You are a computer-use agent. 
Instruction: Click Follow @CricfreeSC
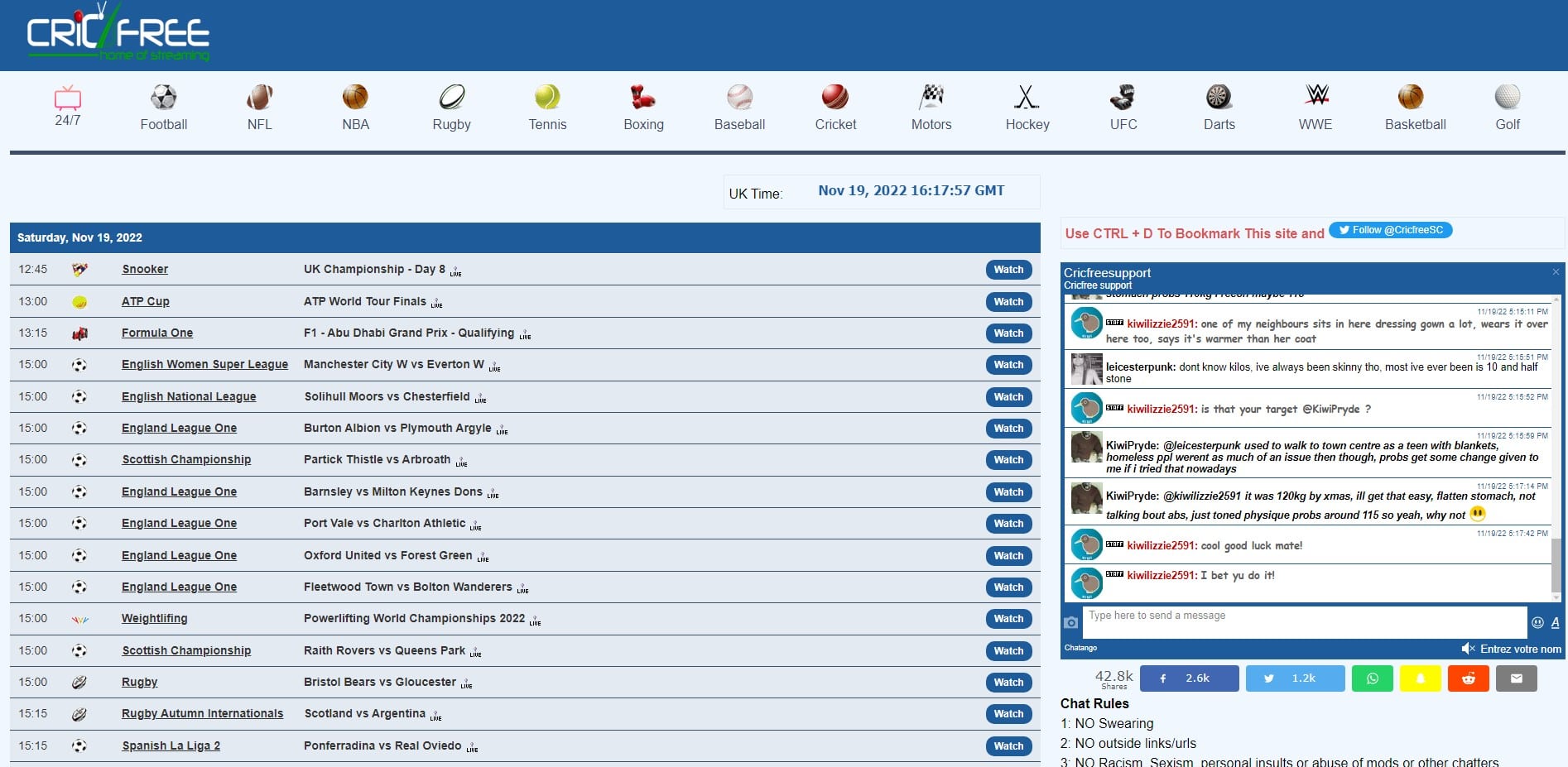(1392, 230)
